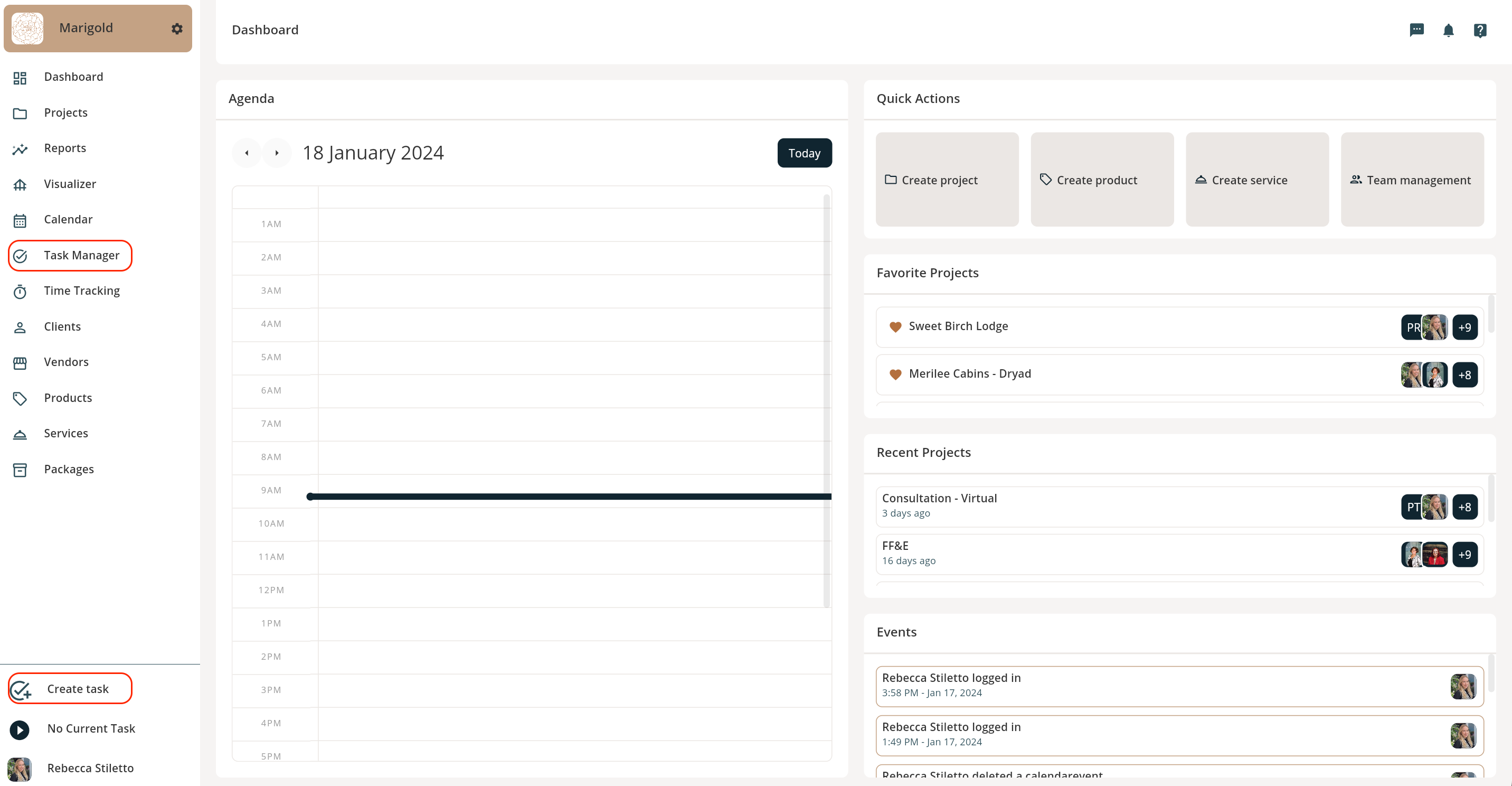Unfavorite Sweet Birch Lodge heart
The width and height of the screenshot is (1512, 786).
click(x=895, y=326)
